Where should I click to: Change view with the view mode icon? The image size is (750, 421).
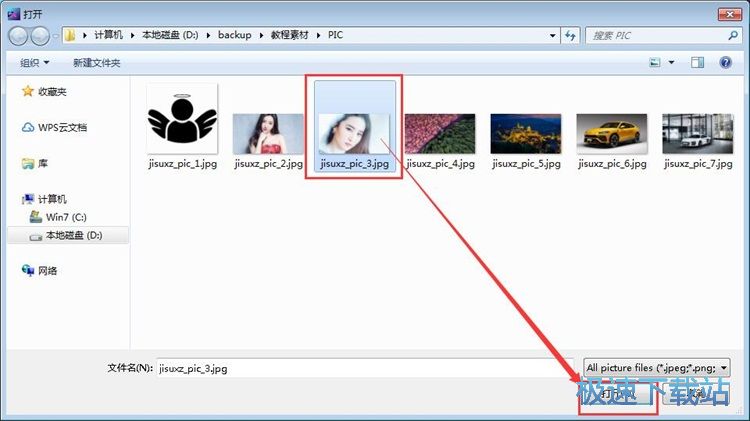tap(654, 63)
